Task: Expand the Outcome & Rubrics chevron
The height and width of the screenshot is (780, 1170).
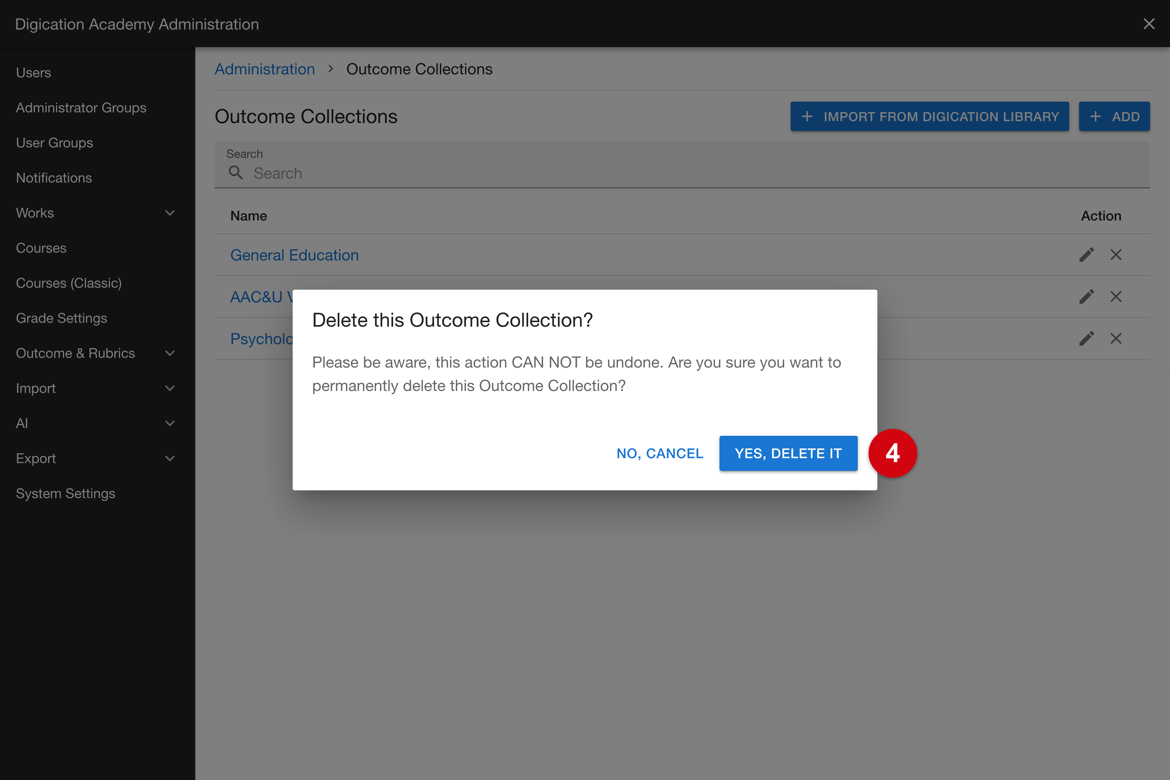Action: [170, 353]
